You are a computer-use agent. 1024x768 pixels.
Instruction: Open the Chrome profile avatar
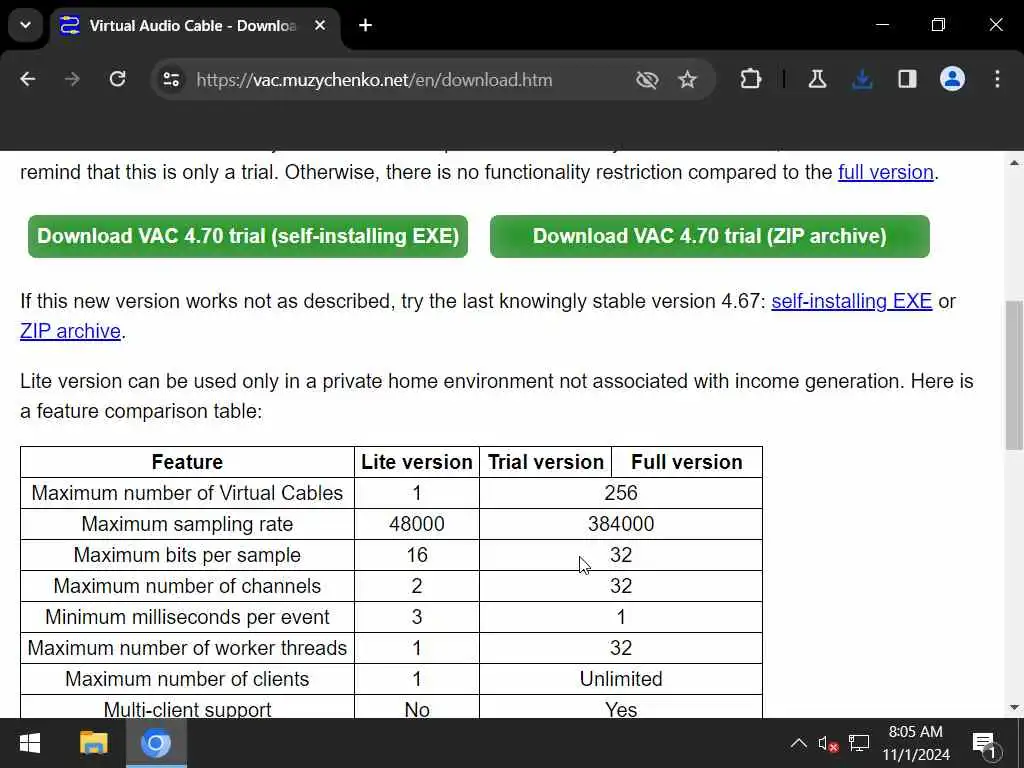952,80
